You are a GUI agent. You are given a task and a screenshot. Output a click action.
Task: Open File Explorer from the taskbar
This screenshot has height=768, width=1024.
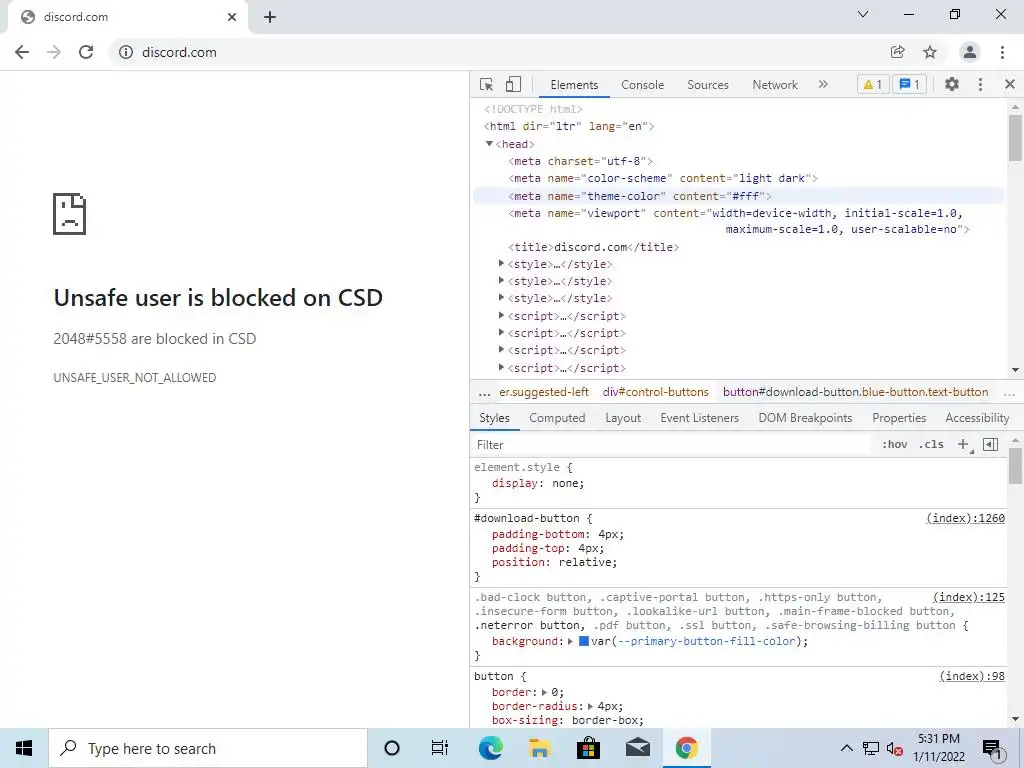pyautogui.click(x=539, y=748)
